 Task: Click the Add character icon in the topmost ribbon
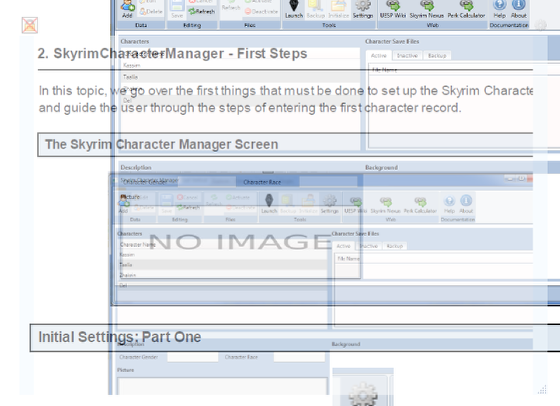pyautogui.click(x=128, y=9)
